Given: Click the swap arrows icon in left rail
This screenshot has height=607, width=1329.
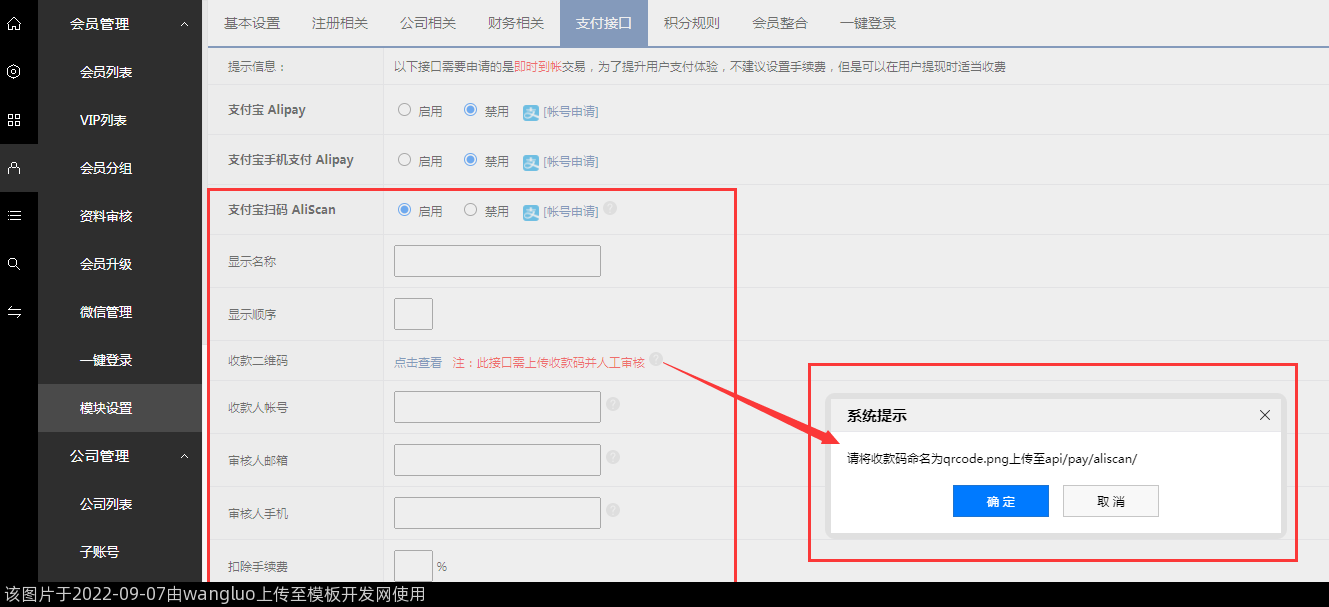Looking at the screenshot, I should (x=14, y=312).
